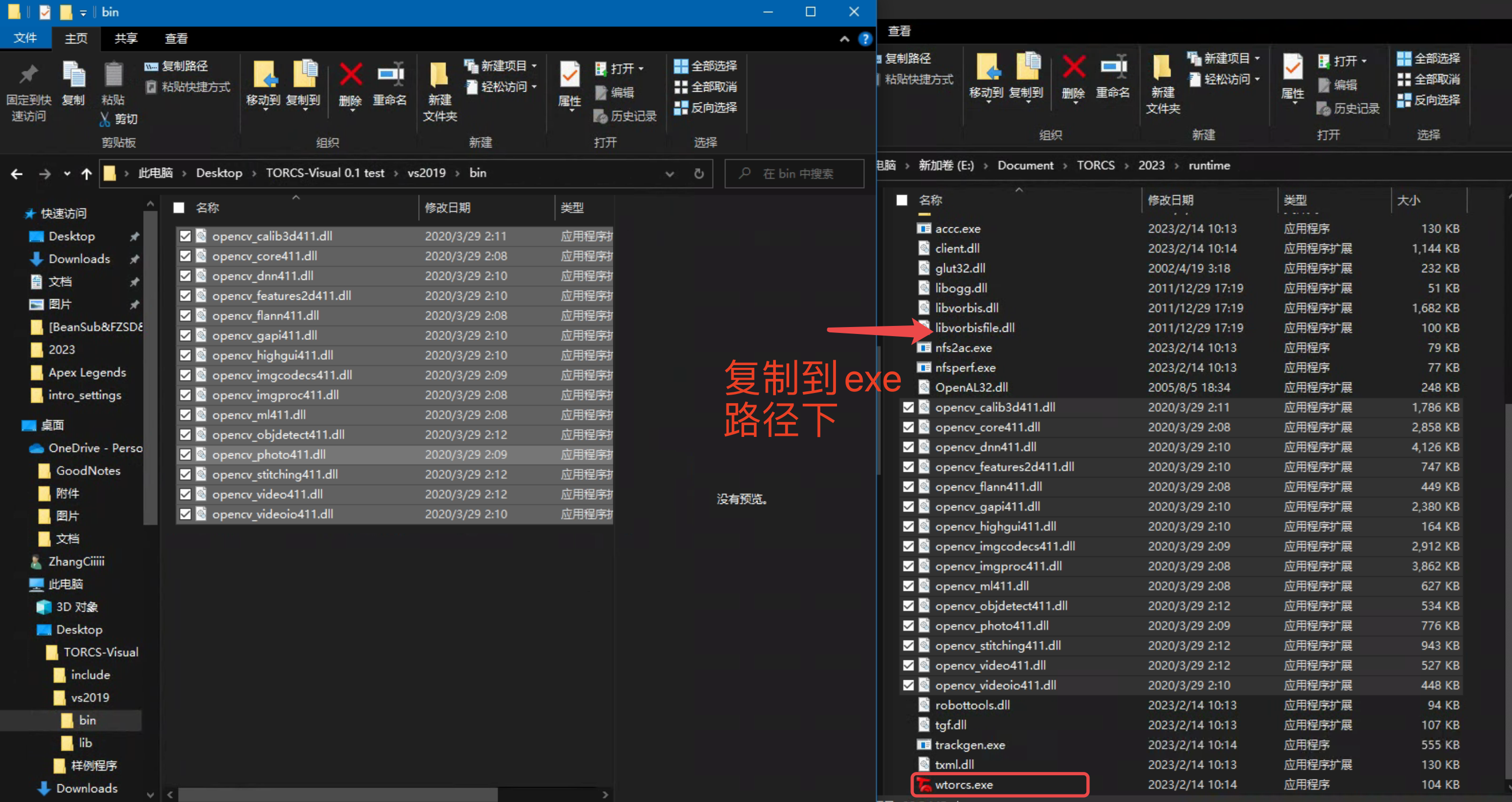Click the Refresh button next to bin address bar
This screenshot has height=802, width=1512.
(699, 174)
